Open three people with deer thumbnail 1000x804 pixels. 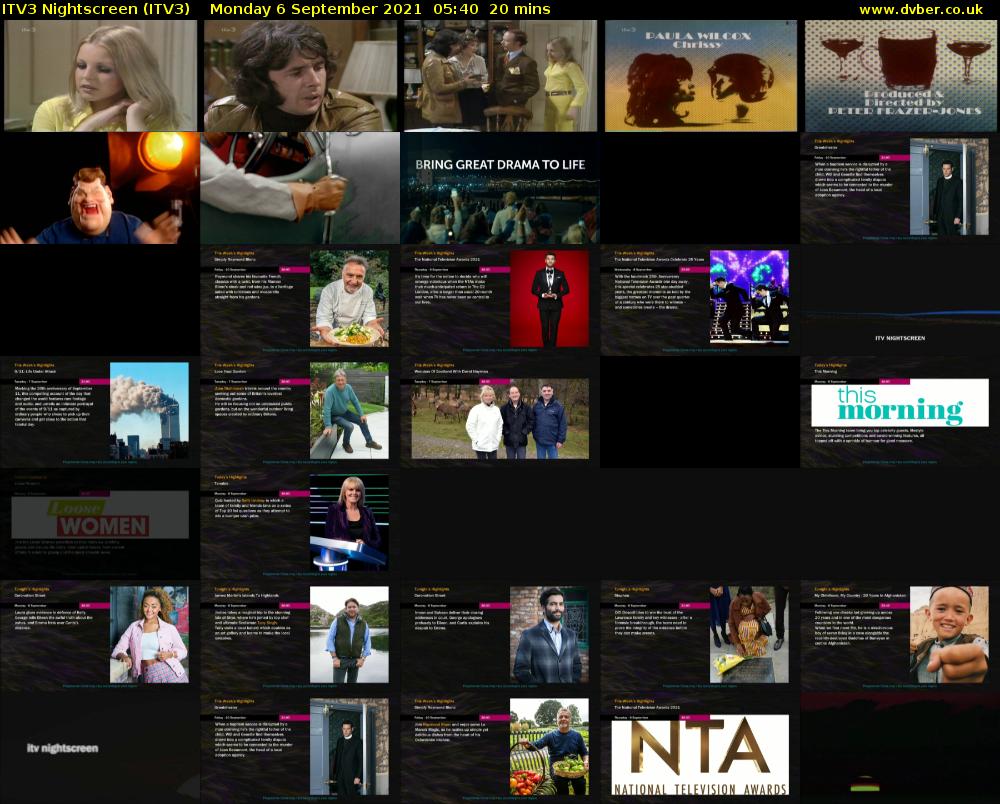[500, 412]
